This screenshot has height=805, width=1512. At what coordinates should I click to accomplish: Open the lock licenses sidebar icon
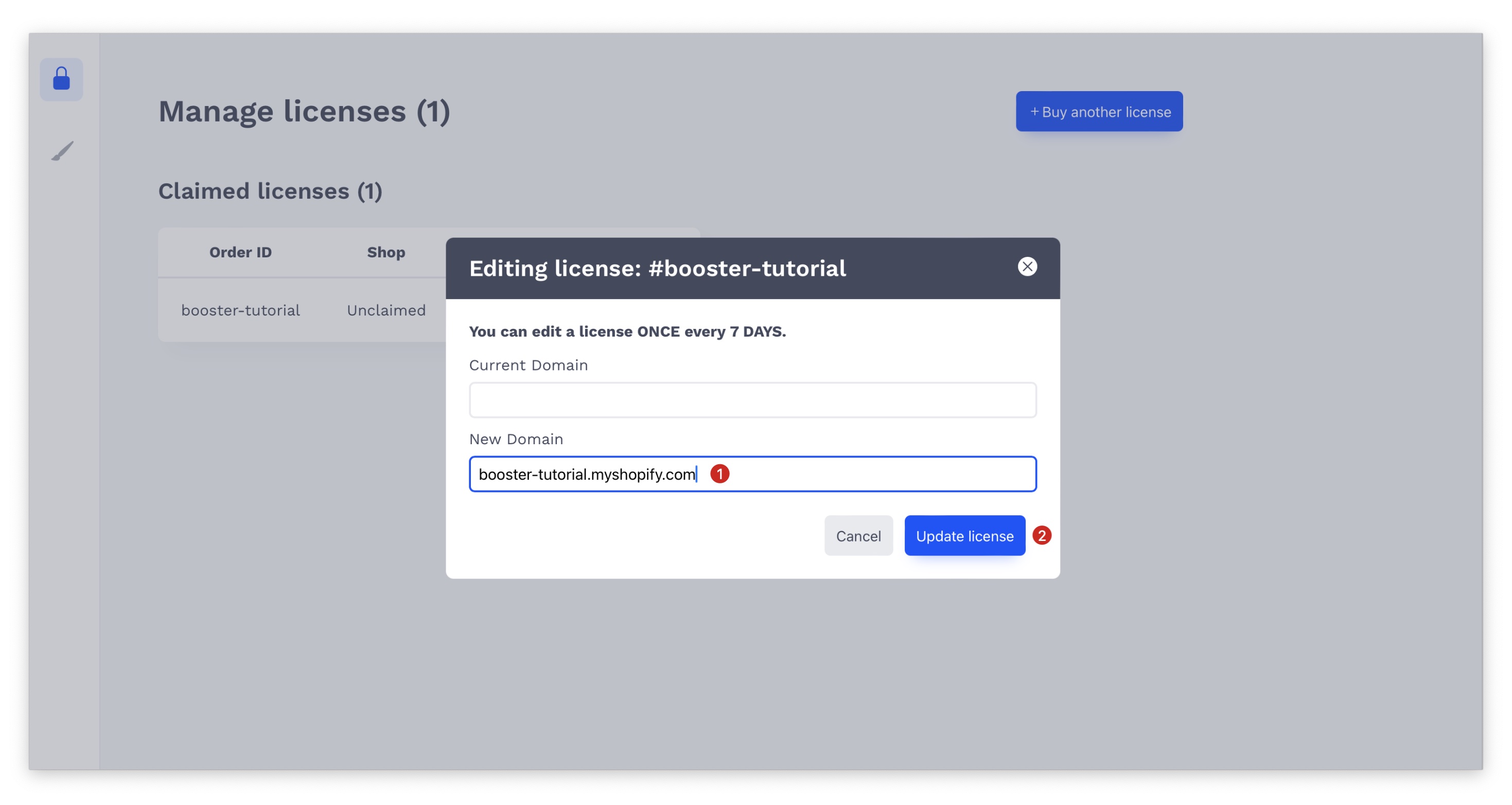coord(62,79)
